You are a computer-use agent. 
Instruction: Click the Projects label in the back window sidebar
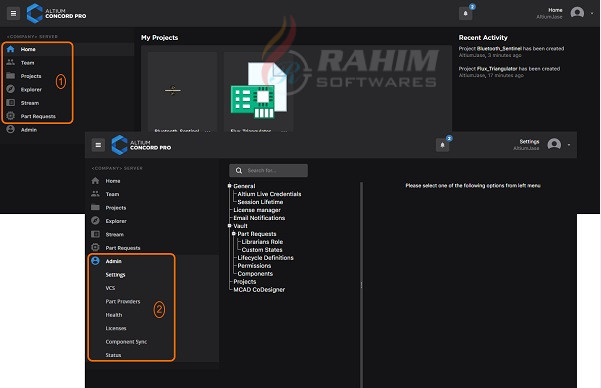[31, 76]
